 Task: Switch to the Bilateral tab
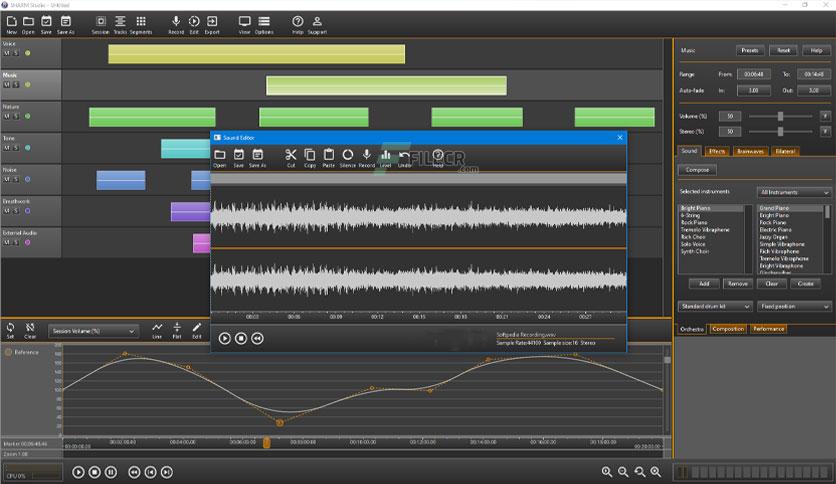tap(785, 151)
